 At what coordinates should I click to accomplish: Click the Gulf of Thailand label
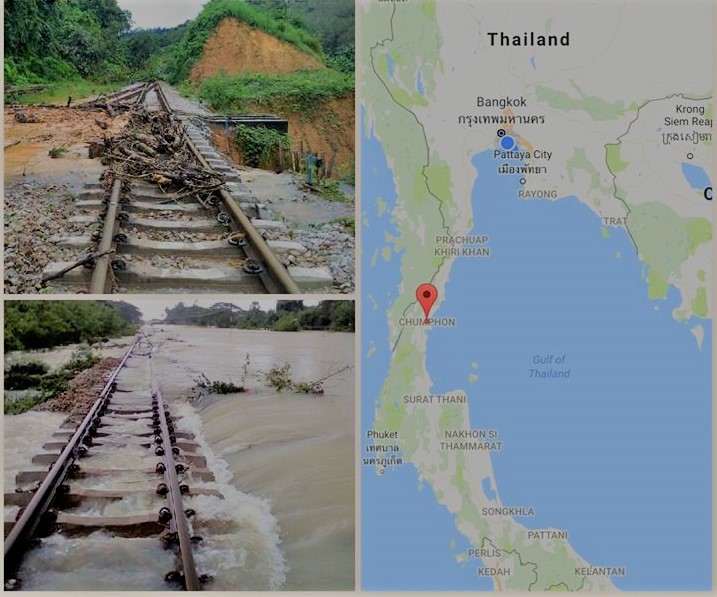(549, 367)
